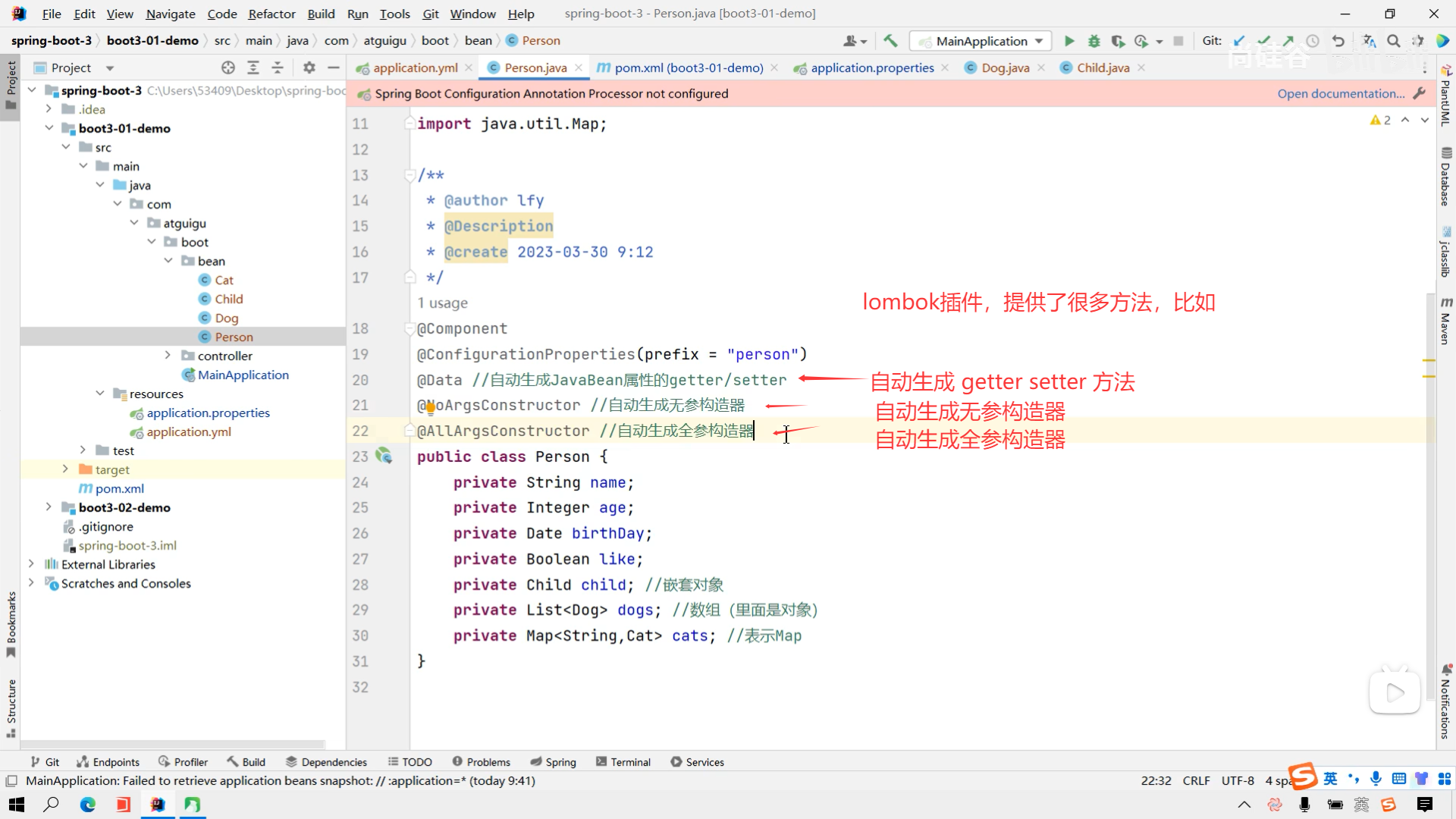Click Git update project arrow icon
Screen dimensions: 1456x819
tap(1239, 41)
